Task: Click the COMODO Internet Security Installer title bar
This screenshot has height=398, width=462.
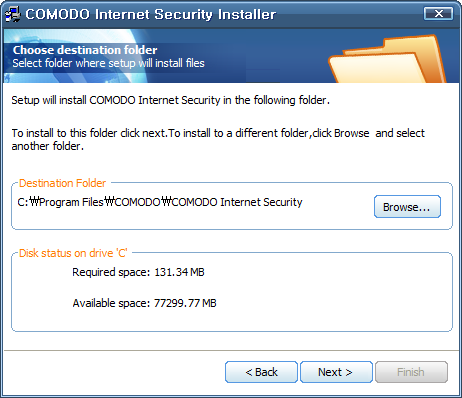Action: pos(151,14)
